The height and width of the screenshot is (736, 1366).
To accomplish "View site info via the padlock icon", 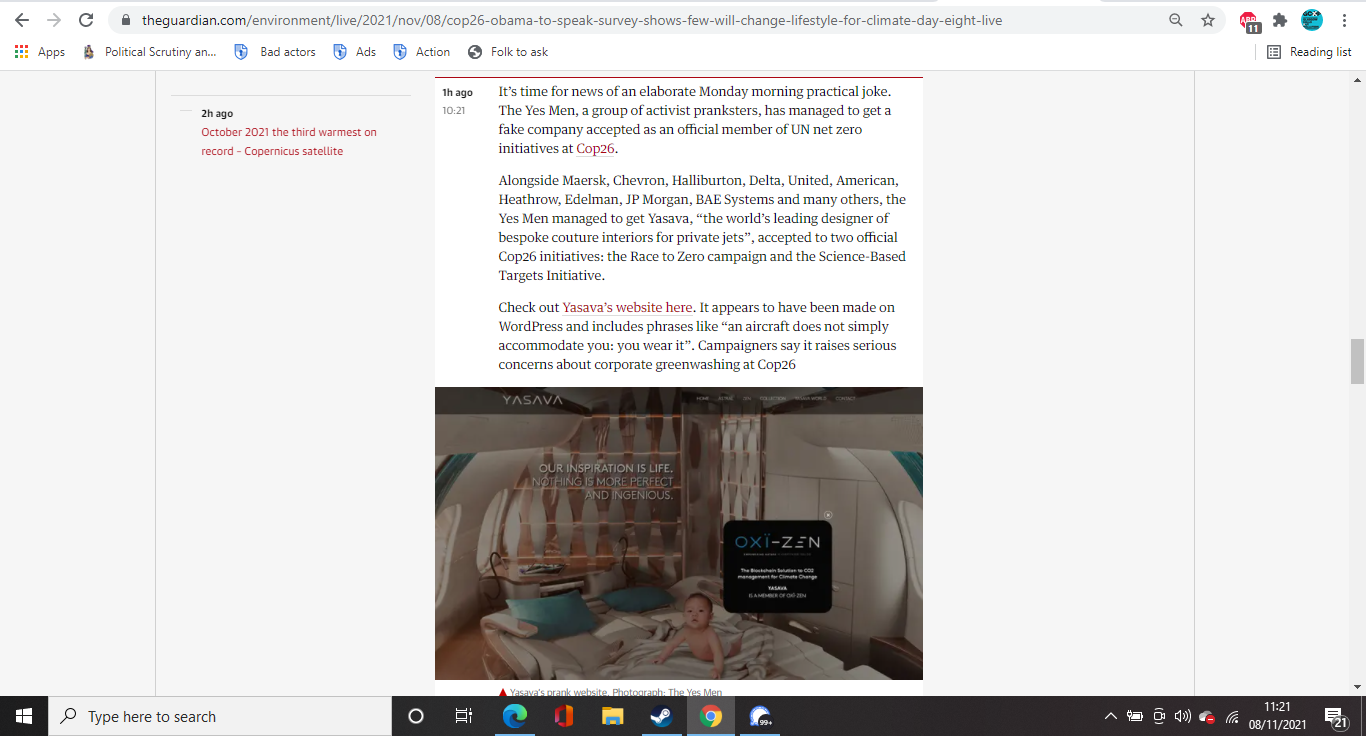I will tap(125, 20).
